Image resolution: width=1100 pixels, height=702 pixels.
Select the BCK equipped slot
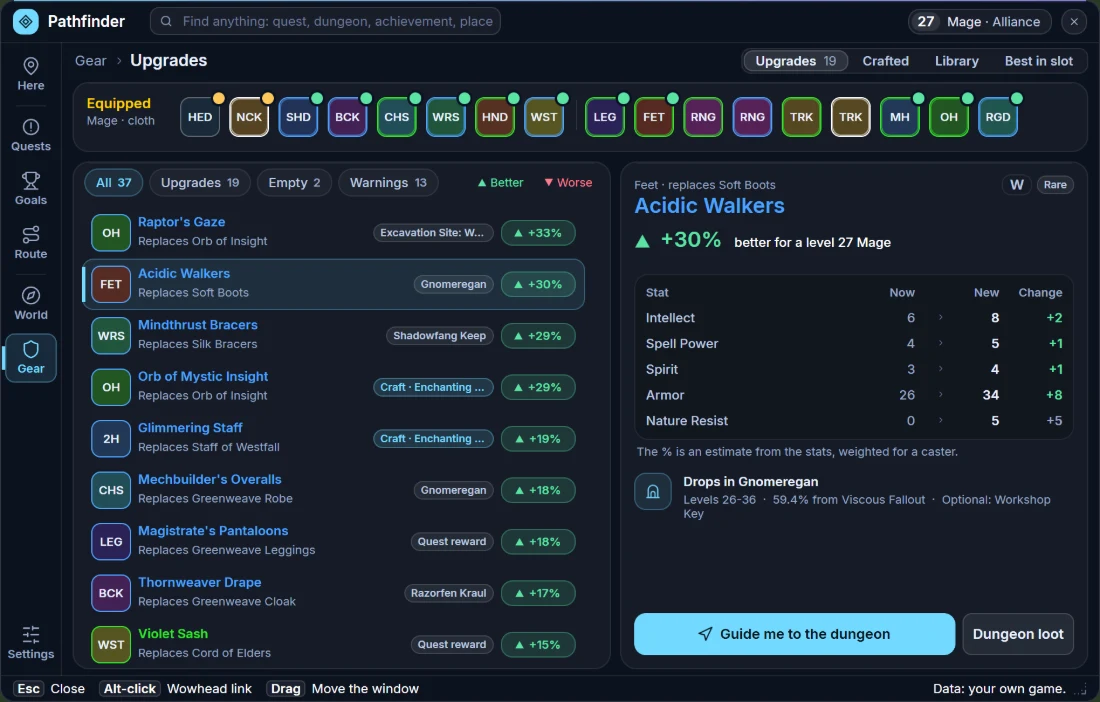[347, 117]
